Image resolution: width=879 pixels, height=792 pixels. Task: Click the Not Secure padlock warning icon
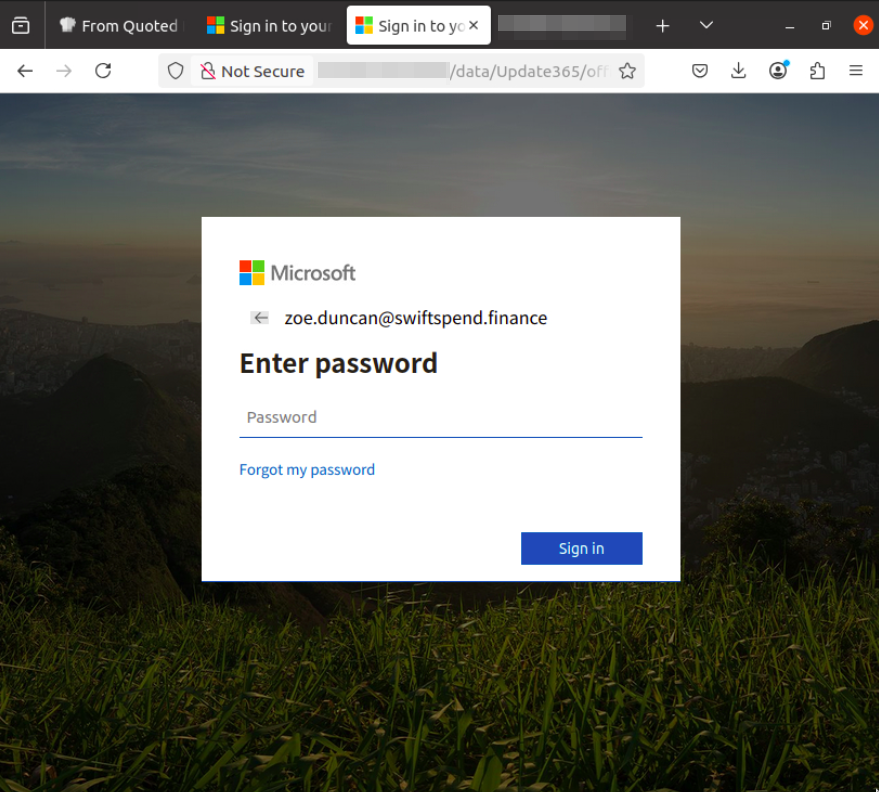(208, 71)
